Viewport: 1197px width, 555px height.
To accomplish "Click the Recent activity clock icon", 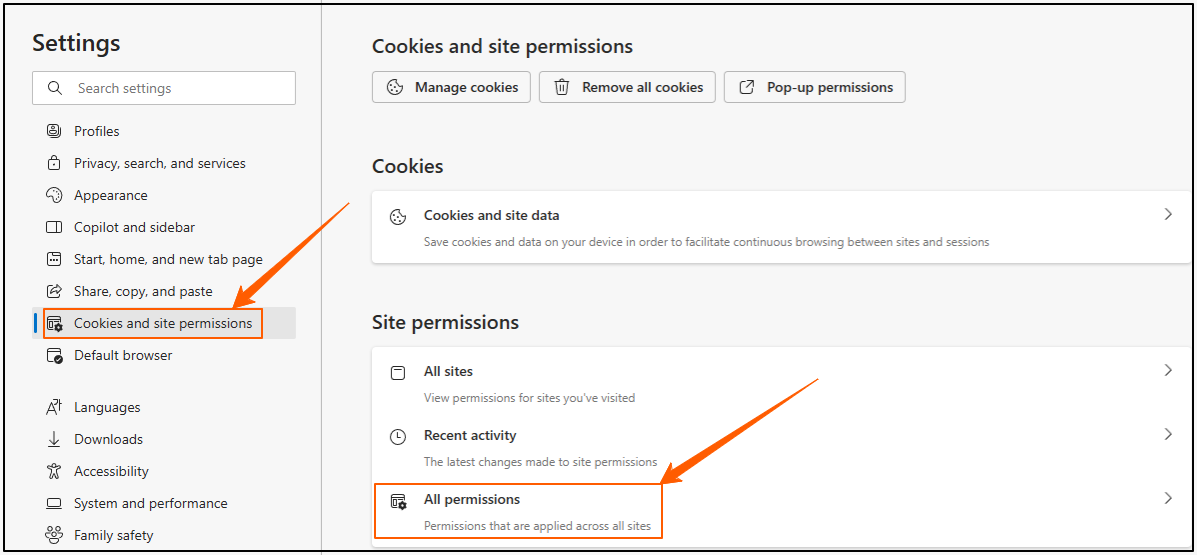I will click(398, 437).
